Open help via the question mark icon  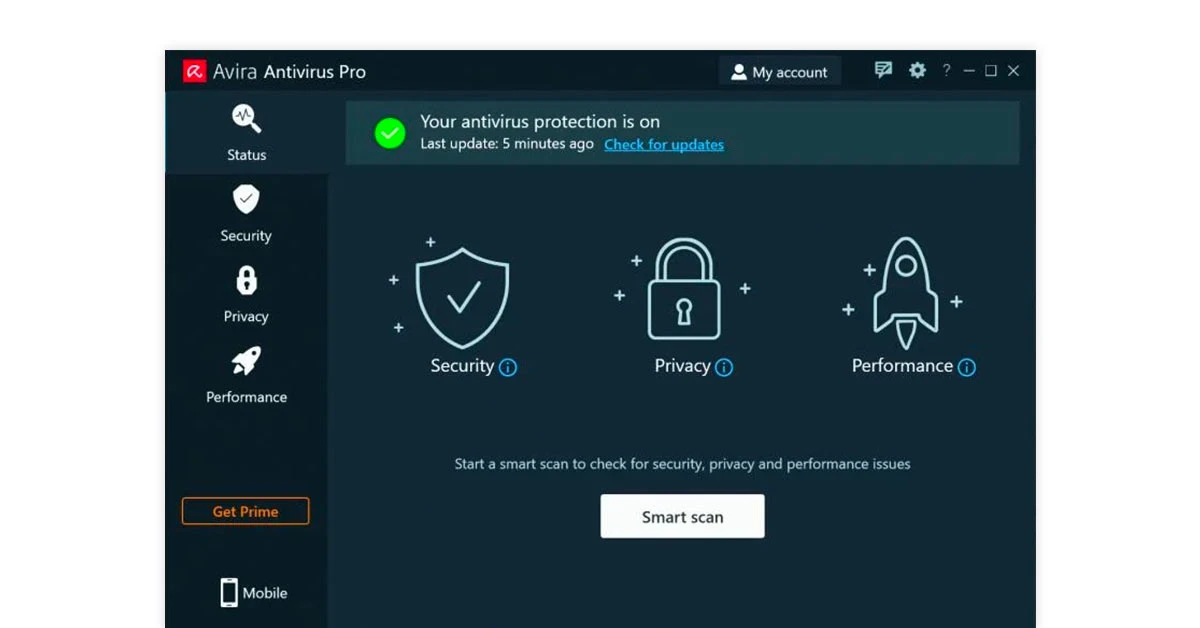946,70
